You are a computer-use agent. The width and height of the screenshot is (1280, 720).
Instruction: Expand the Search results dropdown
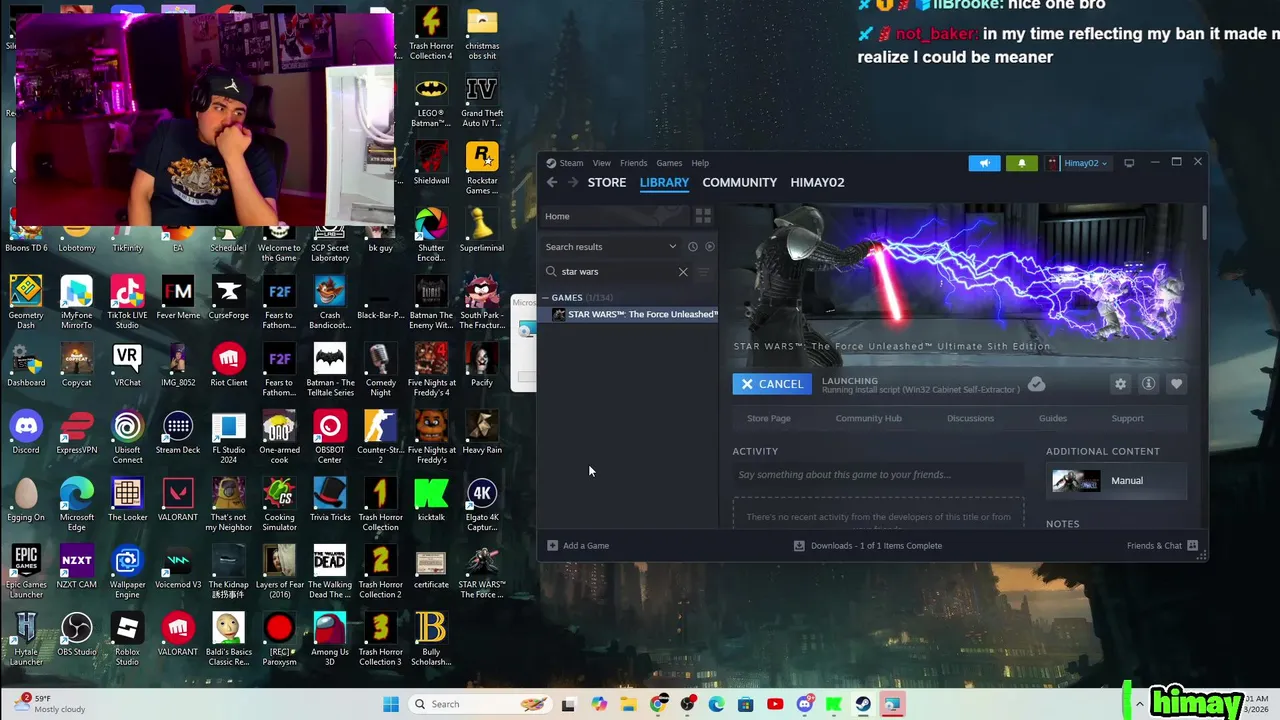672,247
